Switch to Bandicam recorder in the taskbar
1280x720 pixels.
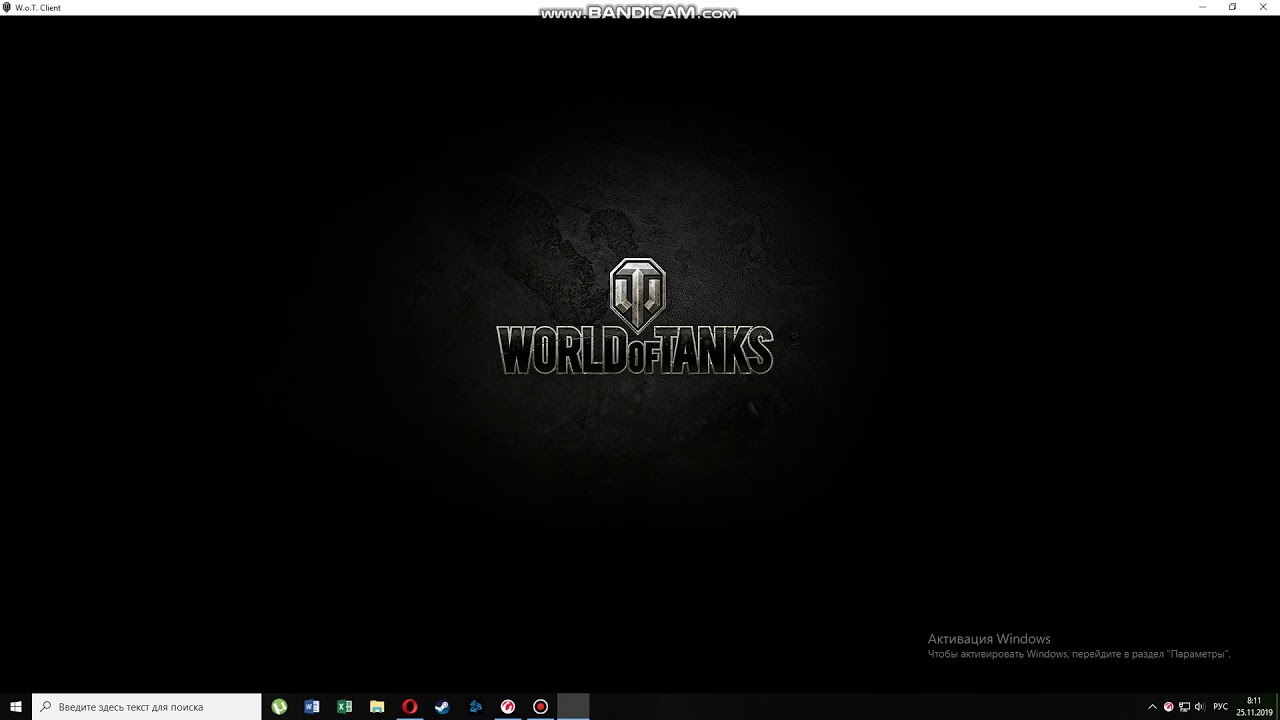tap(540, 707)
